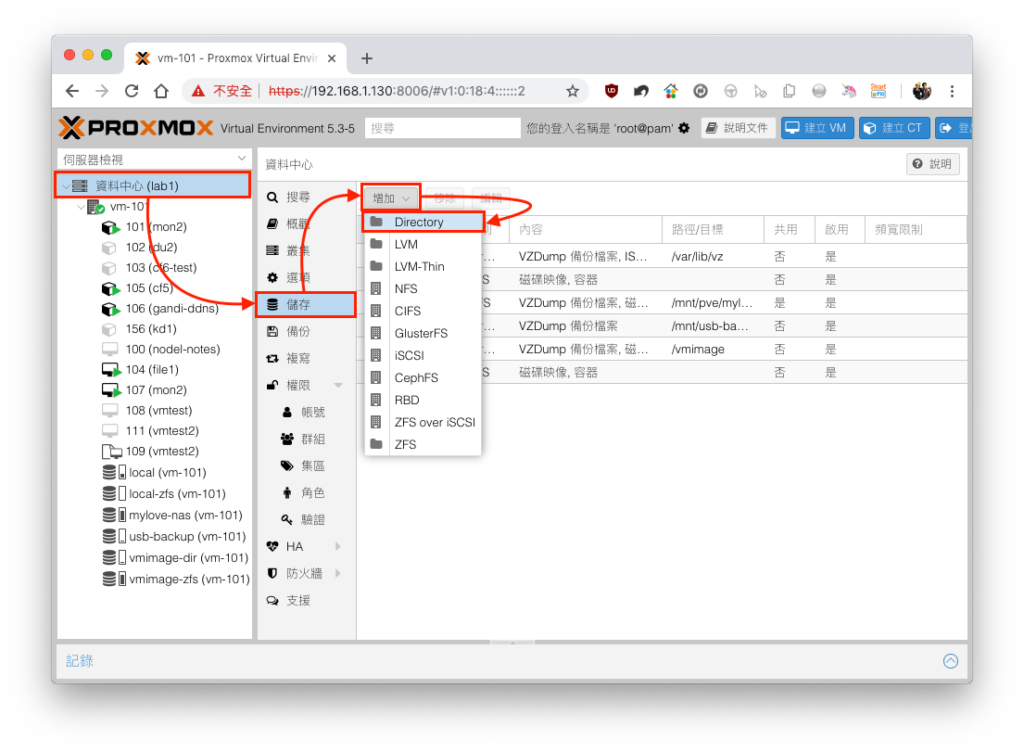Screen dimensions: 1024x752
Task: Choose ZFS storage type
Action: point(423,444)
